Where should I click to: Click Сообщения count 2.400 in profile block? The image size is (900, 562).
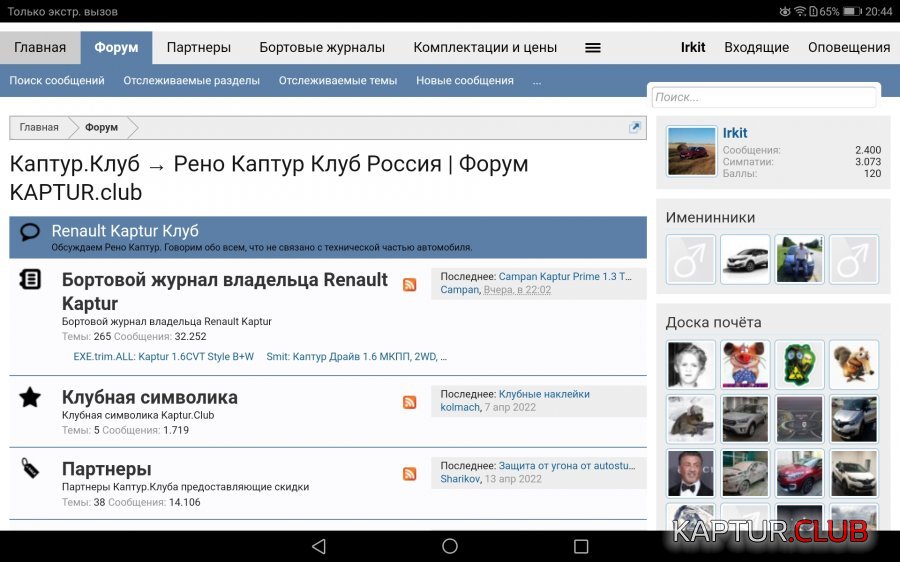[x=868, y=150]
